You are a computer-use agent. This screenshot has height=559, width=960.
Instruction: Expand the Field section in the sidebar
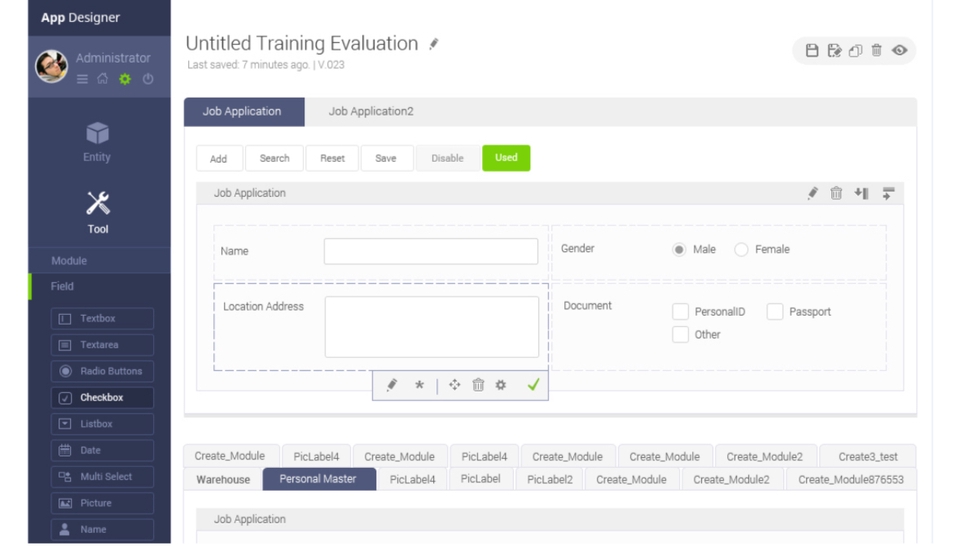[99, 287]
